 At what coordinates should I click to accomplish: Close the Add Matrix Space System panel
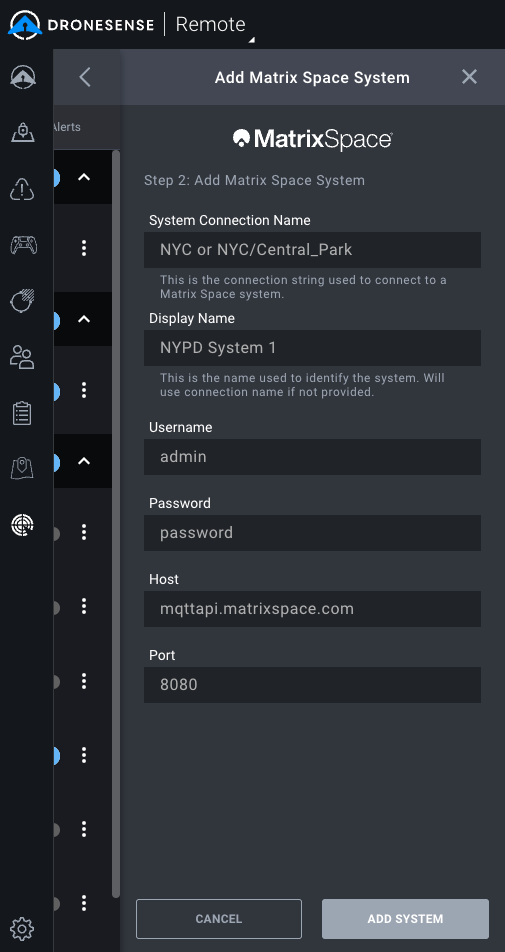tap(469, 77)
